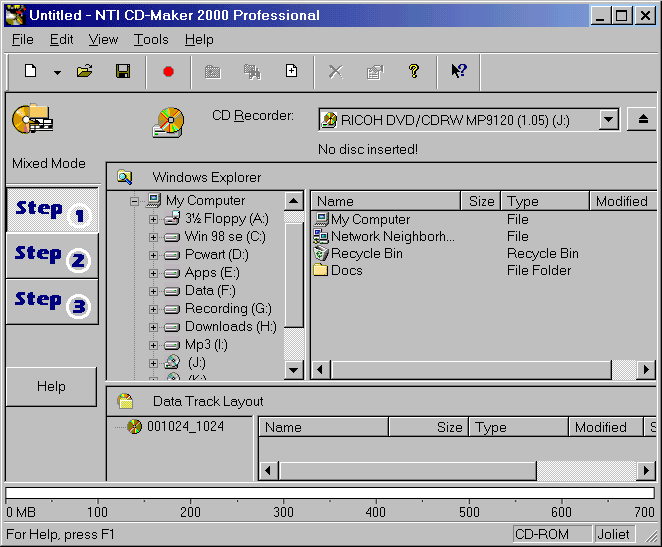Viewport: 662px width, 547px height.
Task: Activate the What's This context help pointer
Action: pyautogui.click(x=459, y=71)
